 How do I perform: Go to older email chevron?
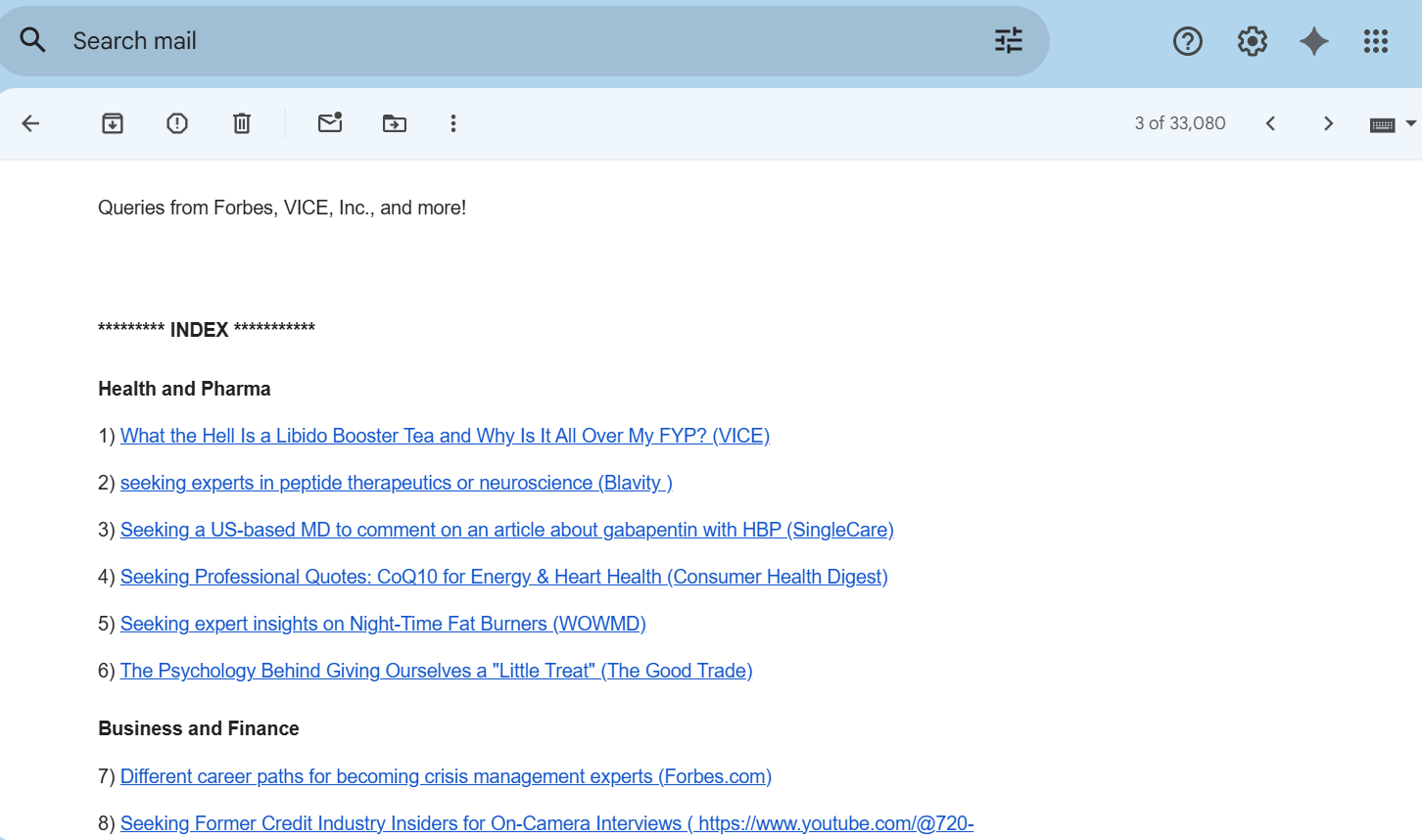click(1328, 123)
